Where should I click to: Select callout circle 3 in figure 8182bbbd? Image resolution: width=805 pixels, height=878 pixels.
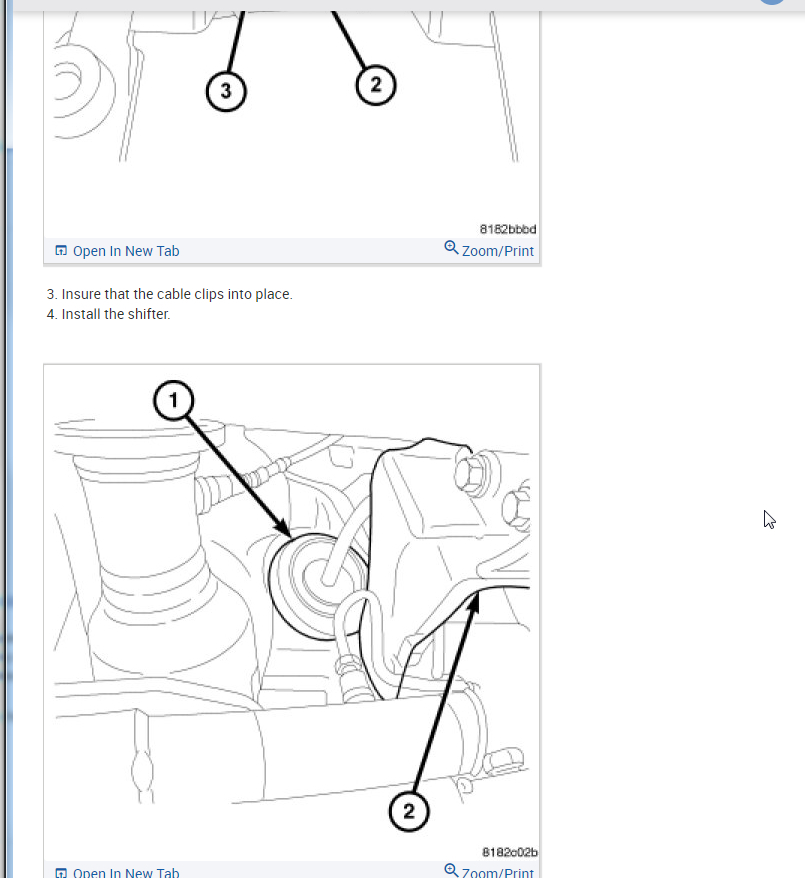tap(226, 91)
